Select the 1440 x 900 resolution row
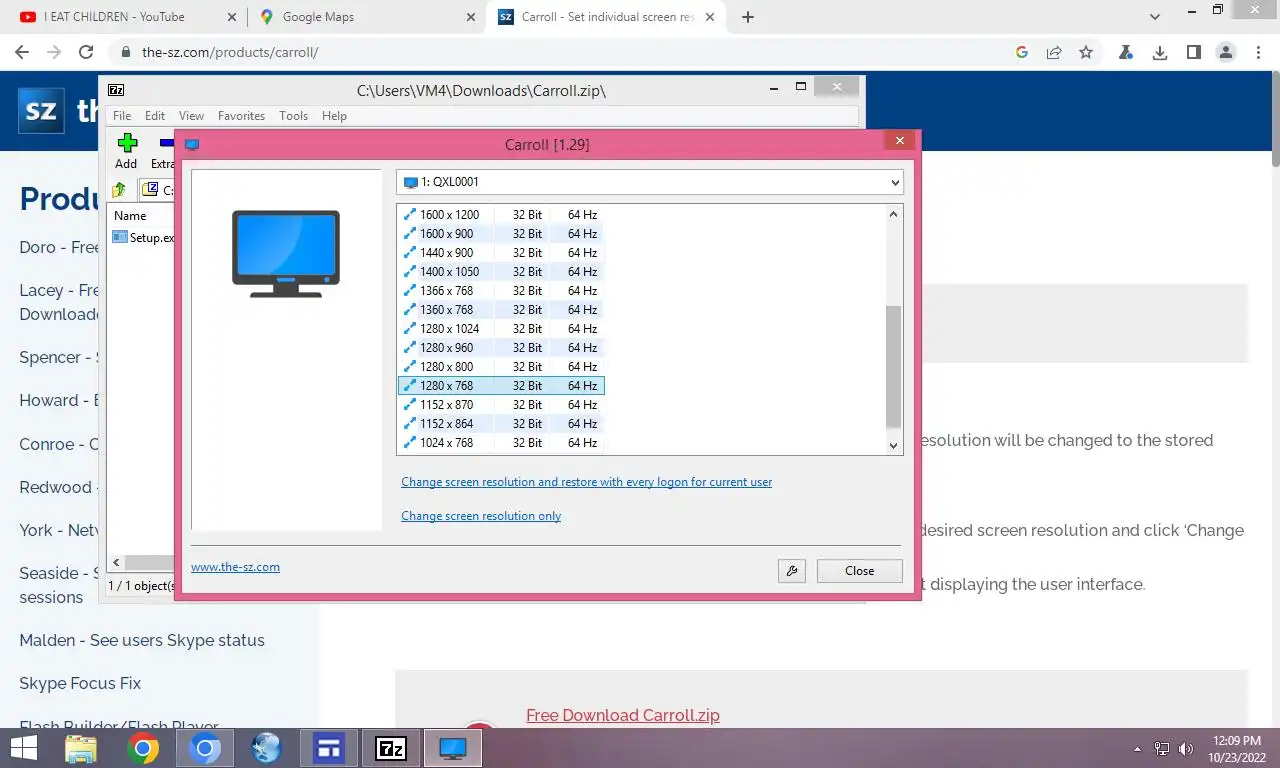 (501, 253)
